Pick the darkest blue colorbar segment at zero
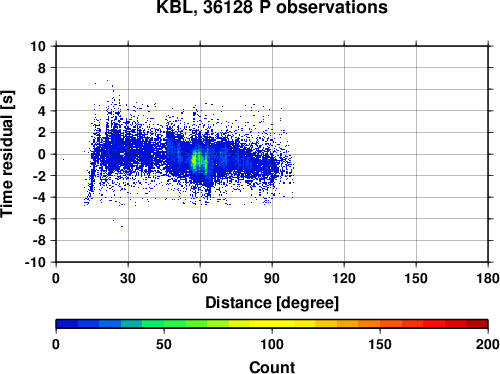The image size is (500, 374). [67, 324]
